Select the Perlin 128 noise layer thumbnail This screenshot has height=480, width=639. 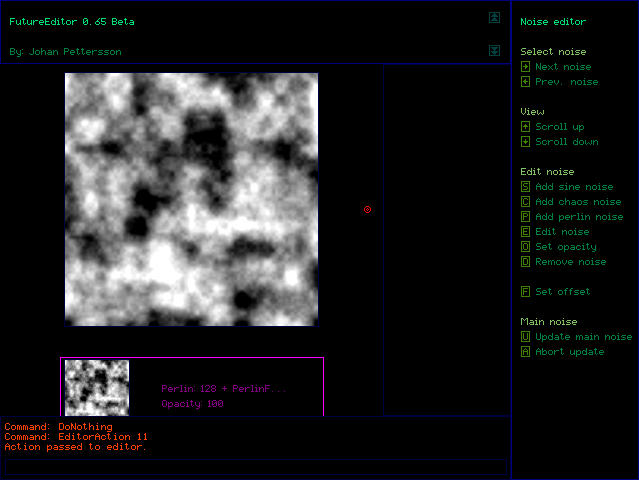(x=97, y=388)
